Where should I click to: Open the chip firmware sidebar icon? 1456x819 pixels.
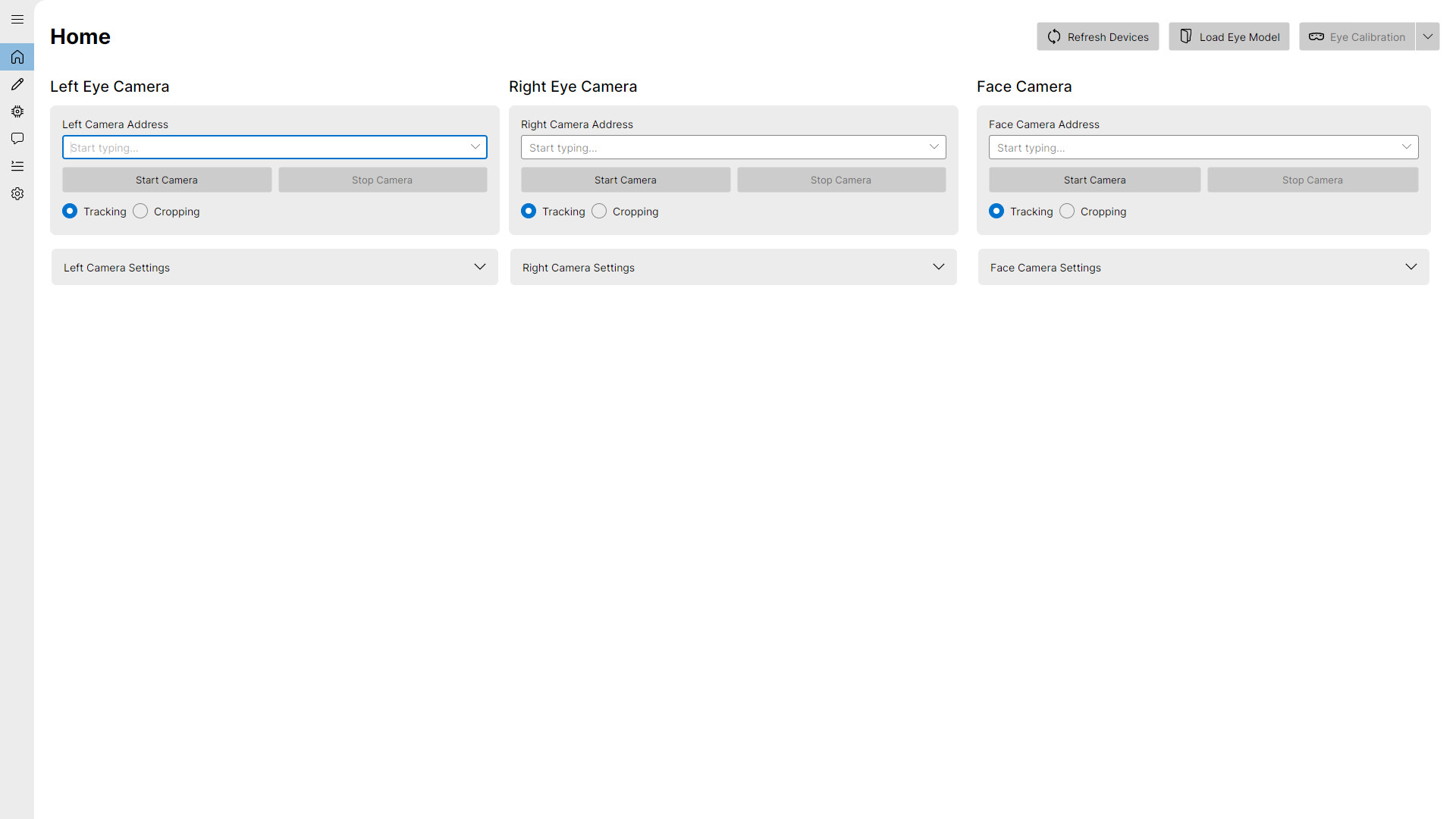(17, 111)
